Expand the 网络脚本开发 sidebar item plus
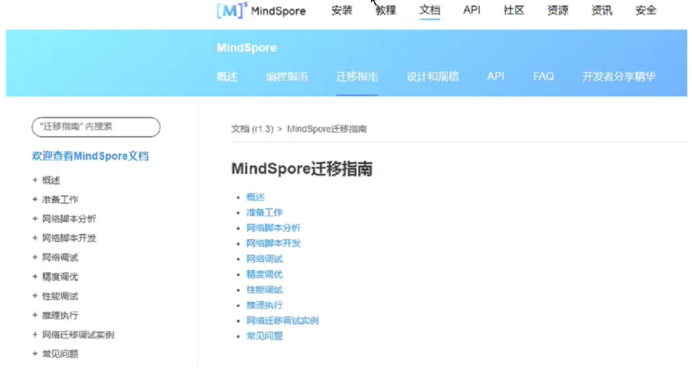This screenshot has height=368, width=692. point(35,238)
